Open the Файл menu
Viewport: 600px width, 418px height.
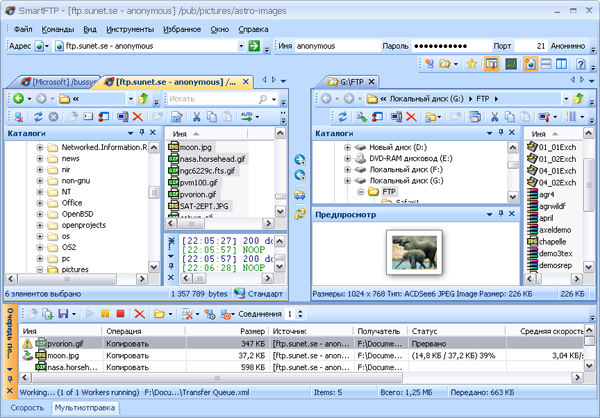pyautogui.click(x=23, y=29)
